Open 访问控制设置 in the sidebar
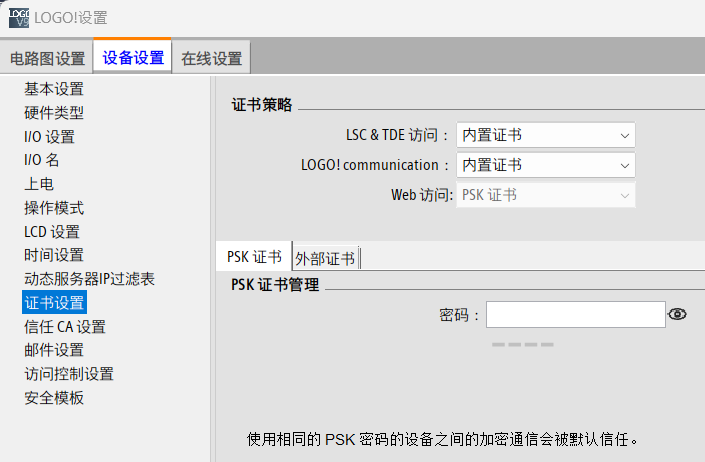This screenshot has width=705, height=462. pos(69,374)
